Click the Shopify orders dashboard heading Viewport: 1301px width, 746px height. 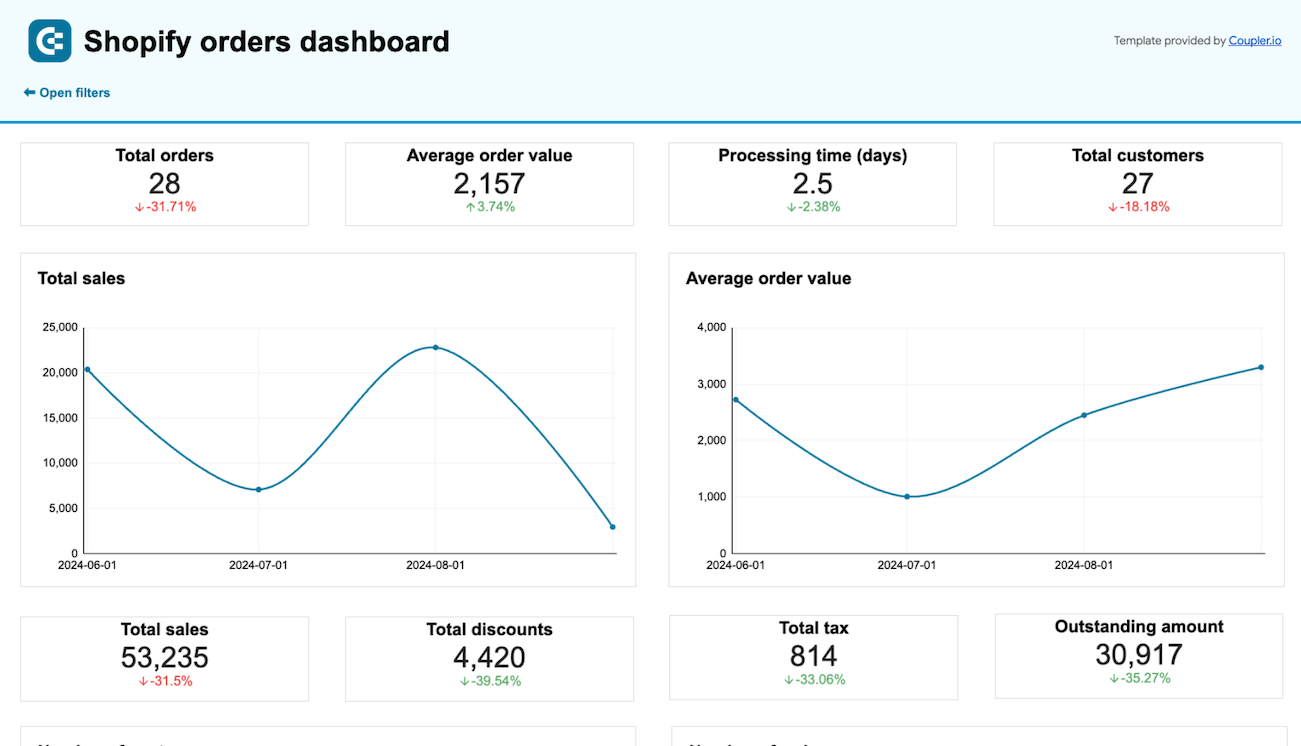pyautogui.click(x=266, y=42)
